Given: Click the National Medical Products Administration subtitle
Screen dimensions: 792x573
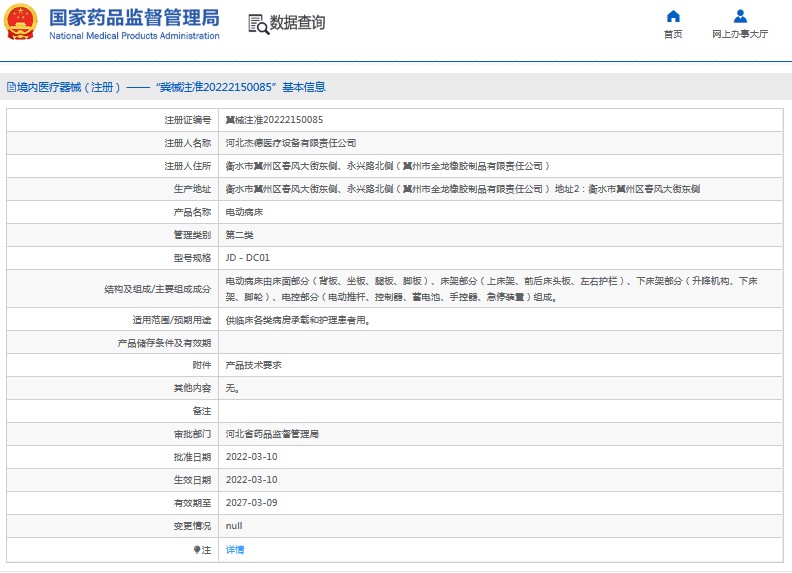Looking at the screenshot, I should pos(134,36).
